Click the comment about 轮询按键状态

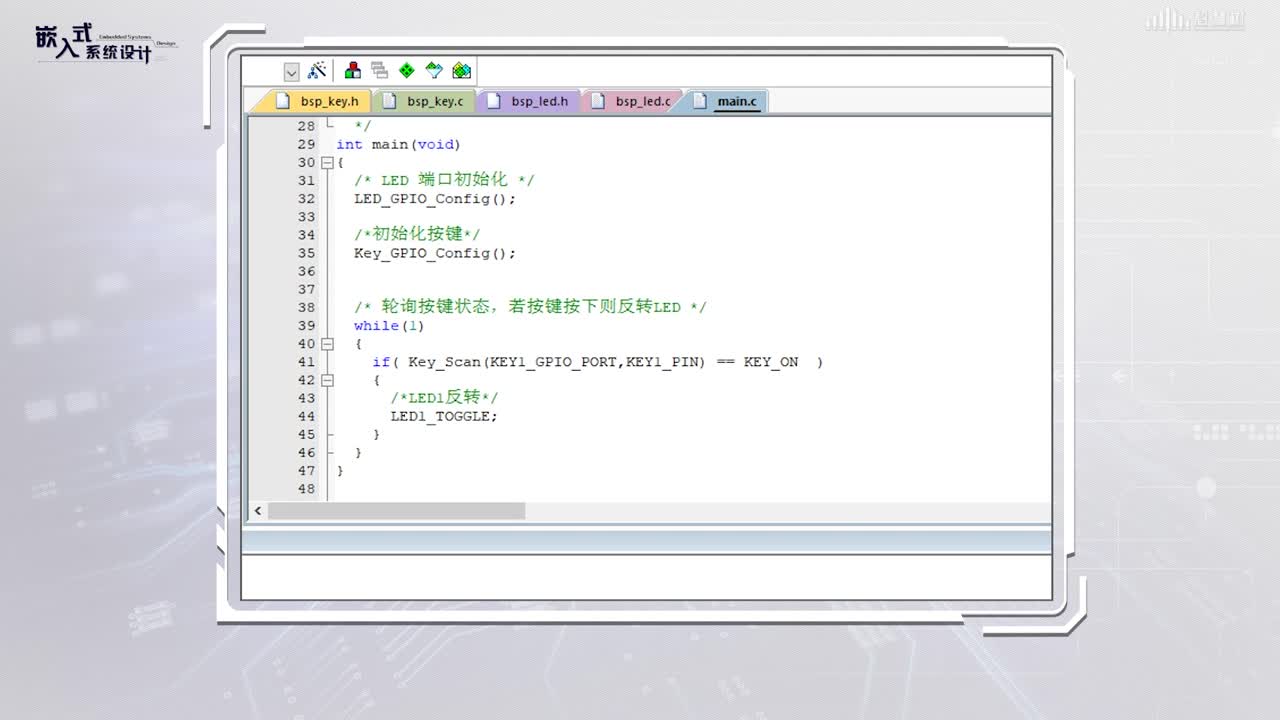click(530, 307)
